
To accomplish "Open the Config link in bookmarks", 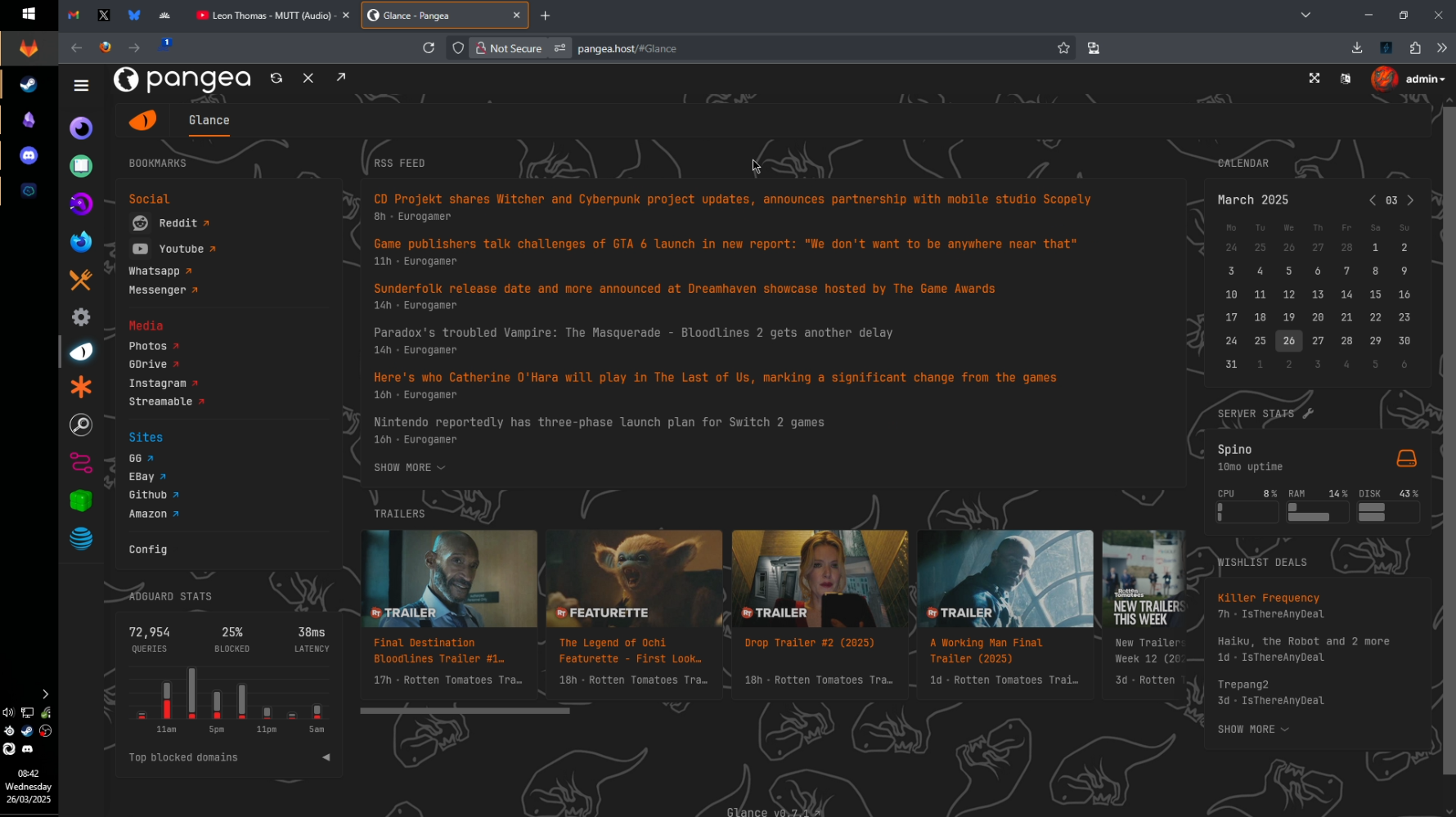I will tap(148, 550).
